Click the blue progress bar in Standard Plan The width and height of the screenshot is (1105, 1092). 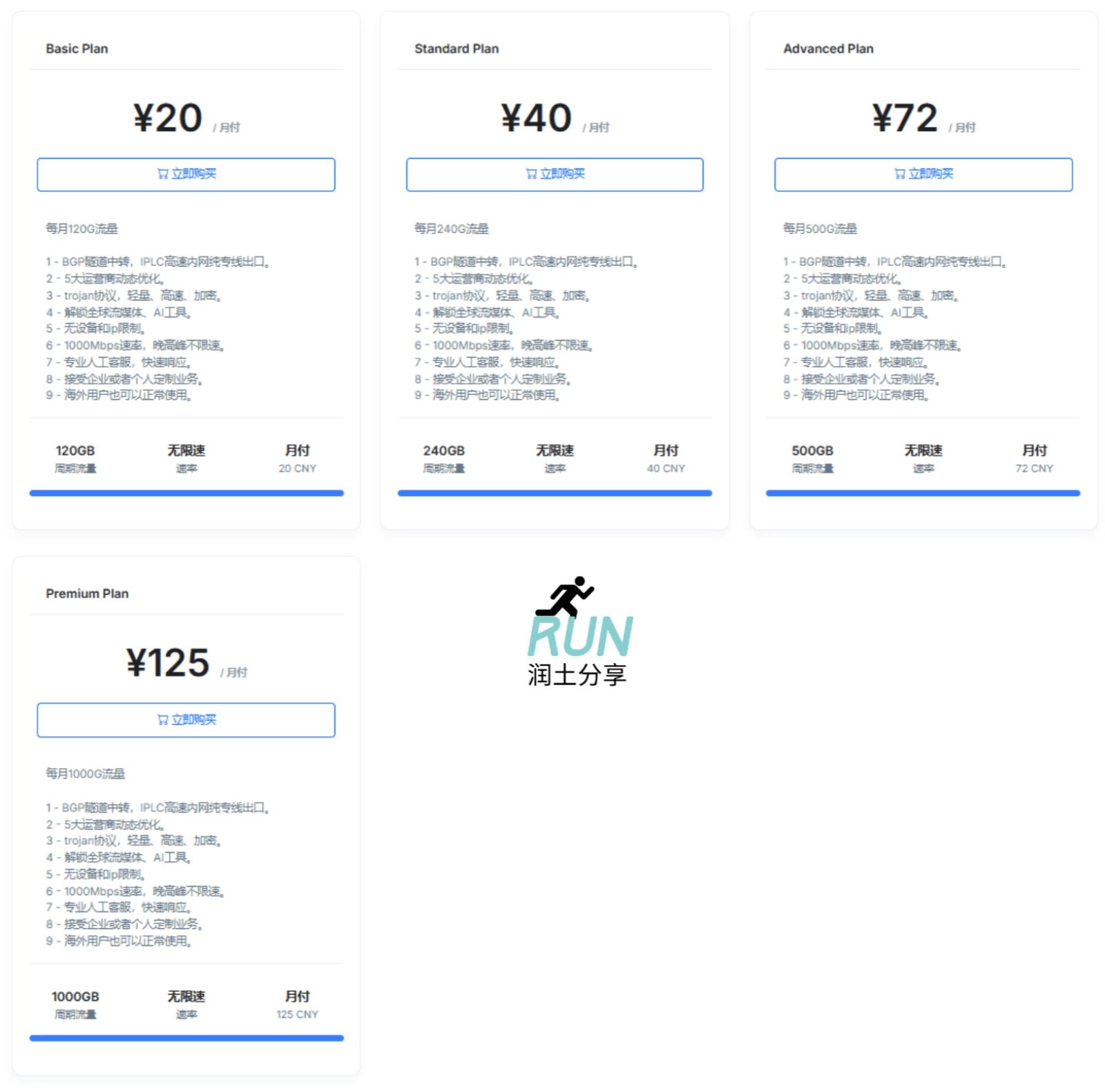pos(555,493)
